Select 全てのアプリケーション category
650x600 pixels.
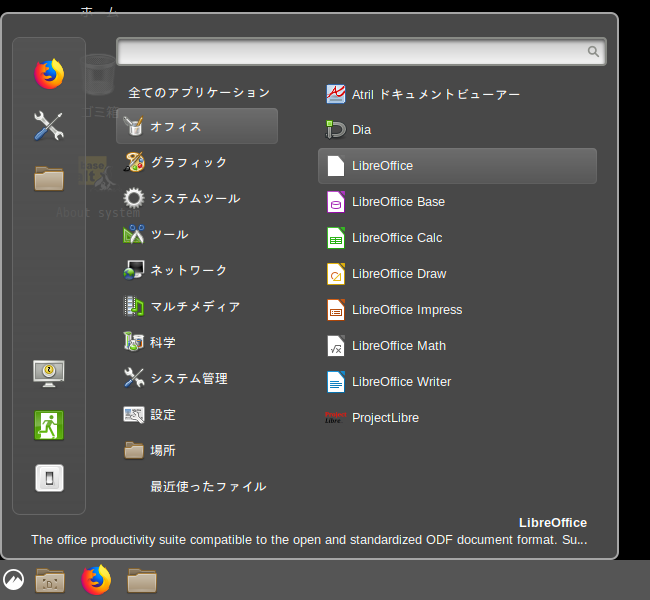tap(199, 92)
